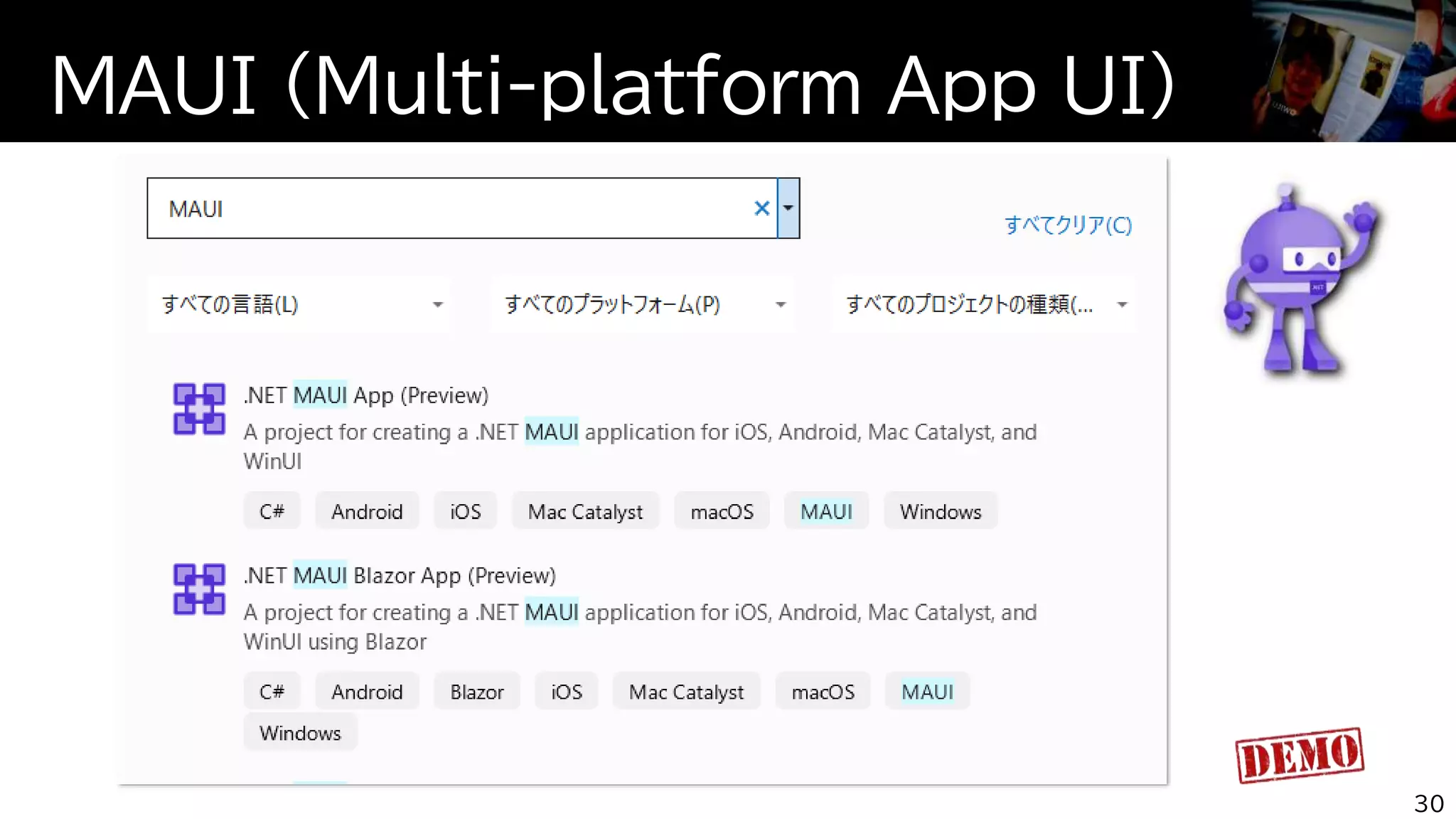Click the Mac Catalyst tag under MAUI App
The height and width of the screenshot is (819, 1456).
585,511
